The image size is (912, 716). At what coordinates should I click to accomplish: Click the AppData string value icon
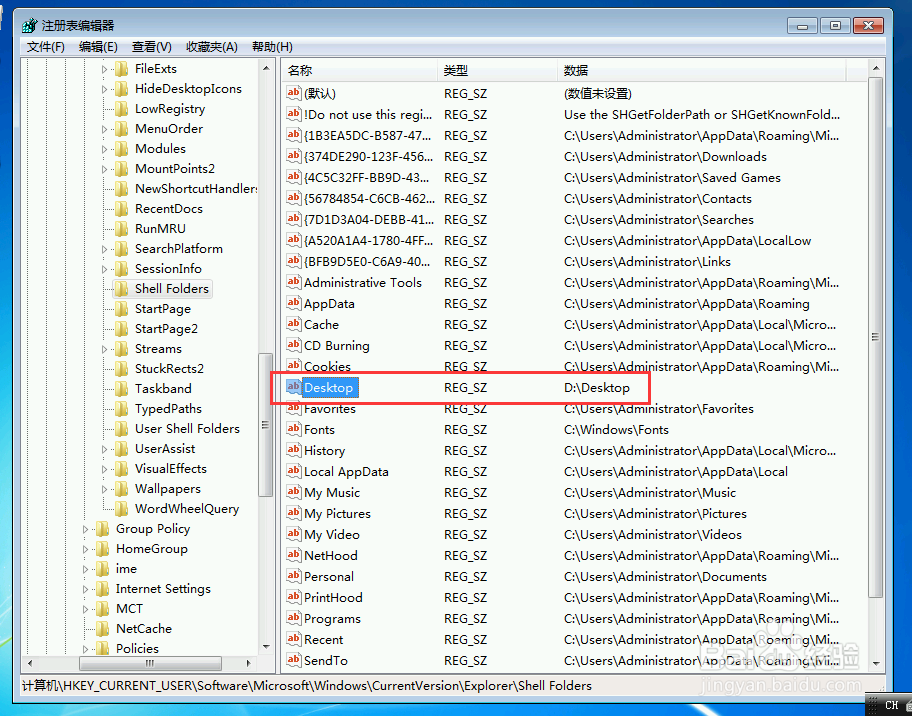293,303
